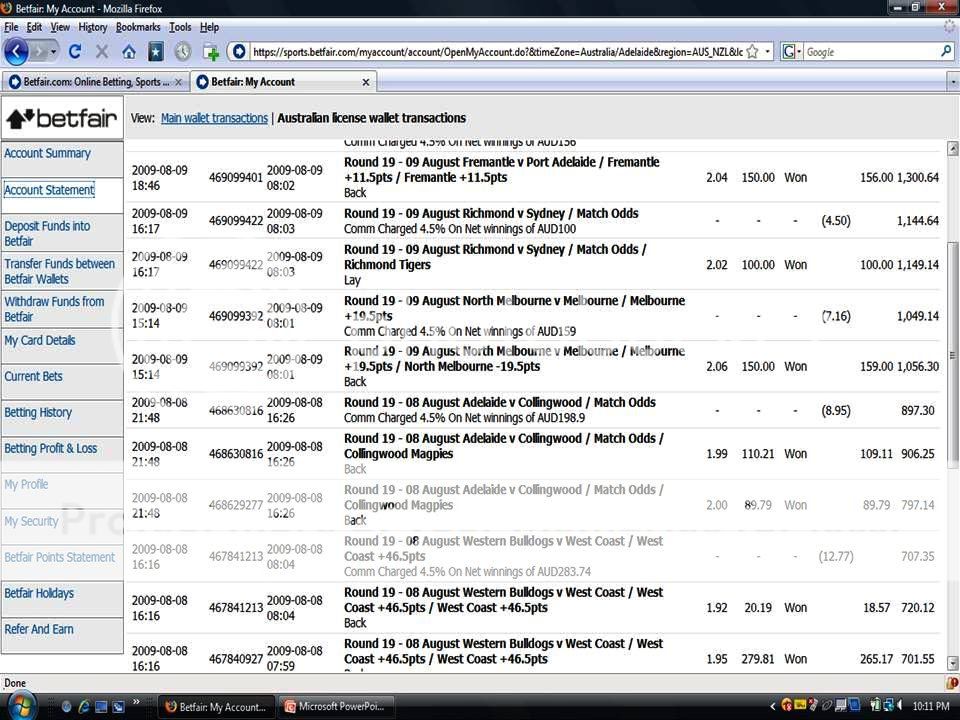
Task: Open My Security in sidebar
Action: click(31, 521)
